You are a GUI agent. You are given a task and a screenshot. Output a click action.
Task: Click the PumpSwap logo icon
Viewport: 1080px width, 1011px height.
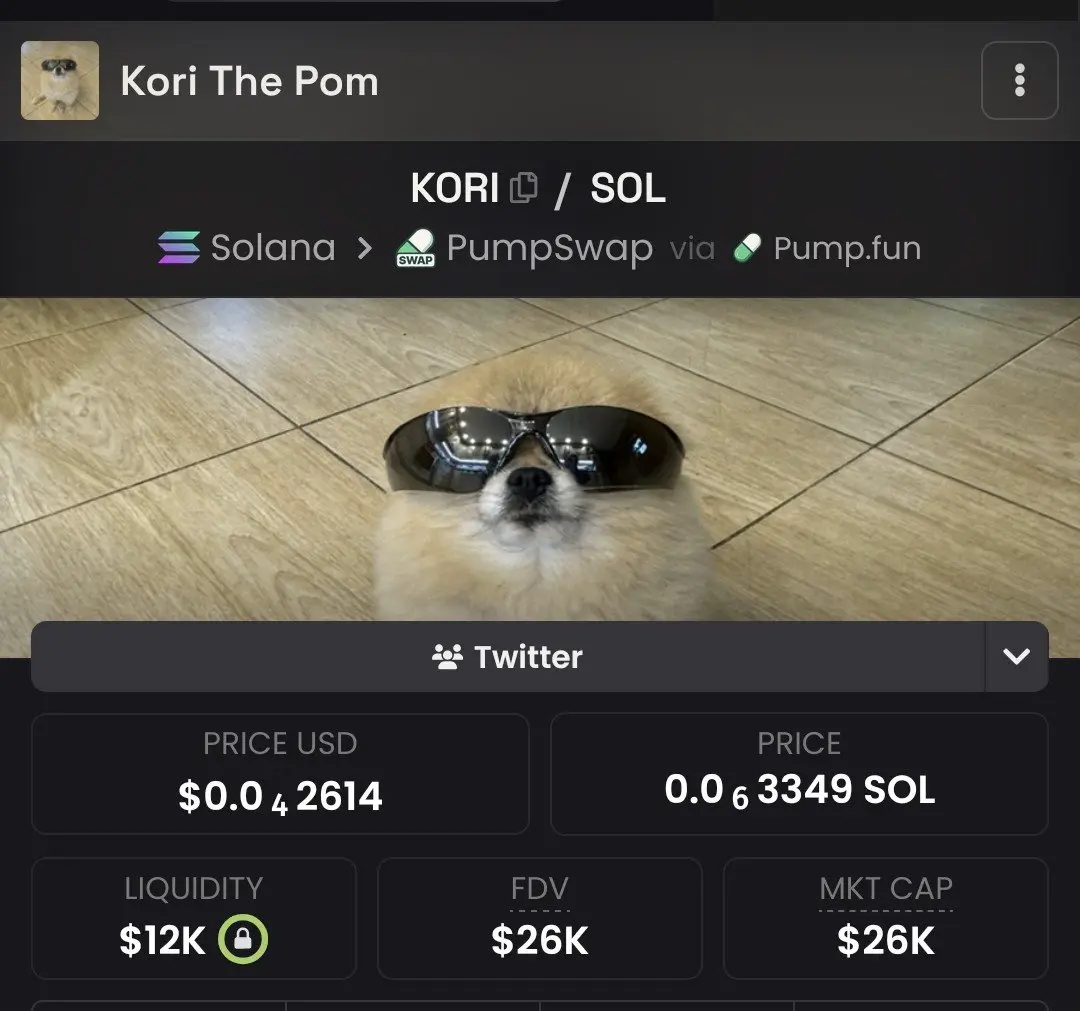click(415, 248)
